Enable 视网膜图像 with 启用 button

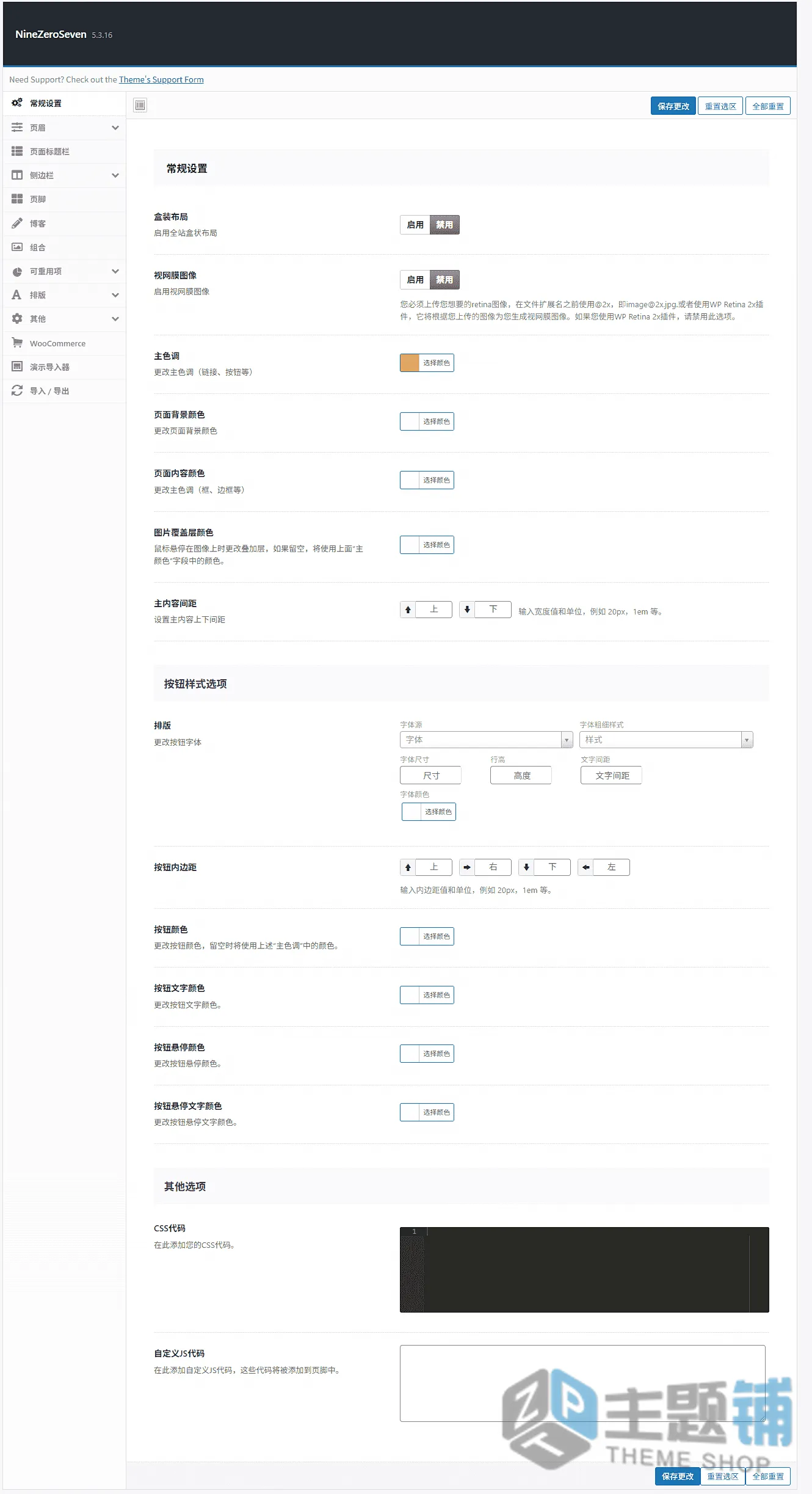pos(415,280)
